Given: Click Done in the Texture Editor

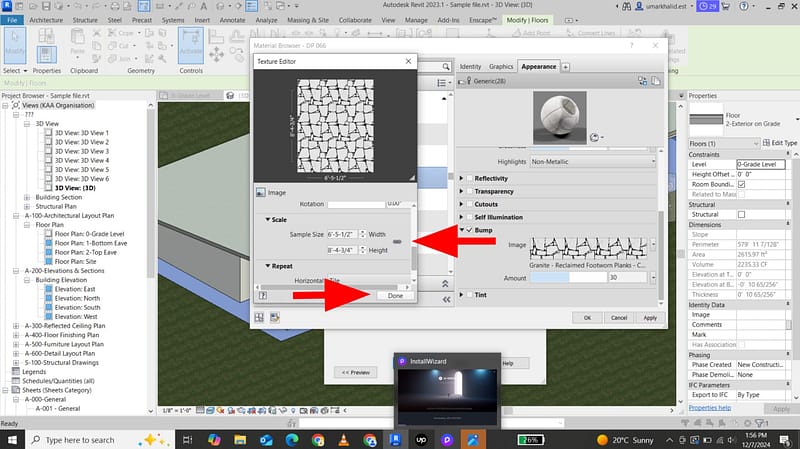Looking at the screenshot, I should coord(396,296).
